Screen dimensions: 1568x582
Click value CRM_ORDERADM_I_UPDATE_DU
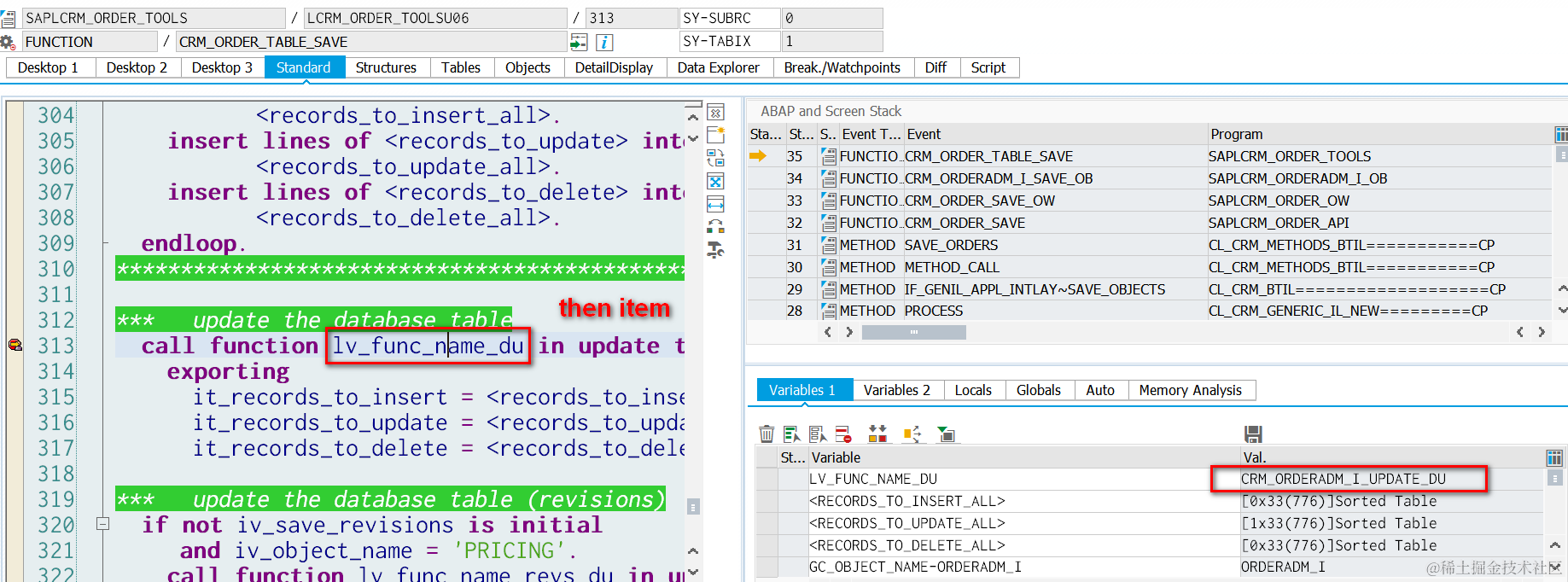(1344, 479)
